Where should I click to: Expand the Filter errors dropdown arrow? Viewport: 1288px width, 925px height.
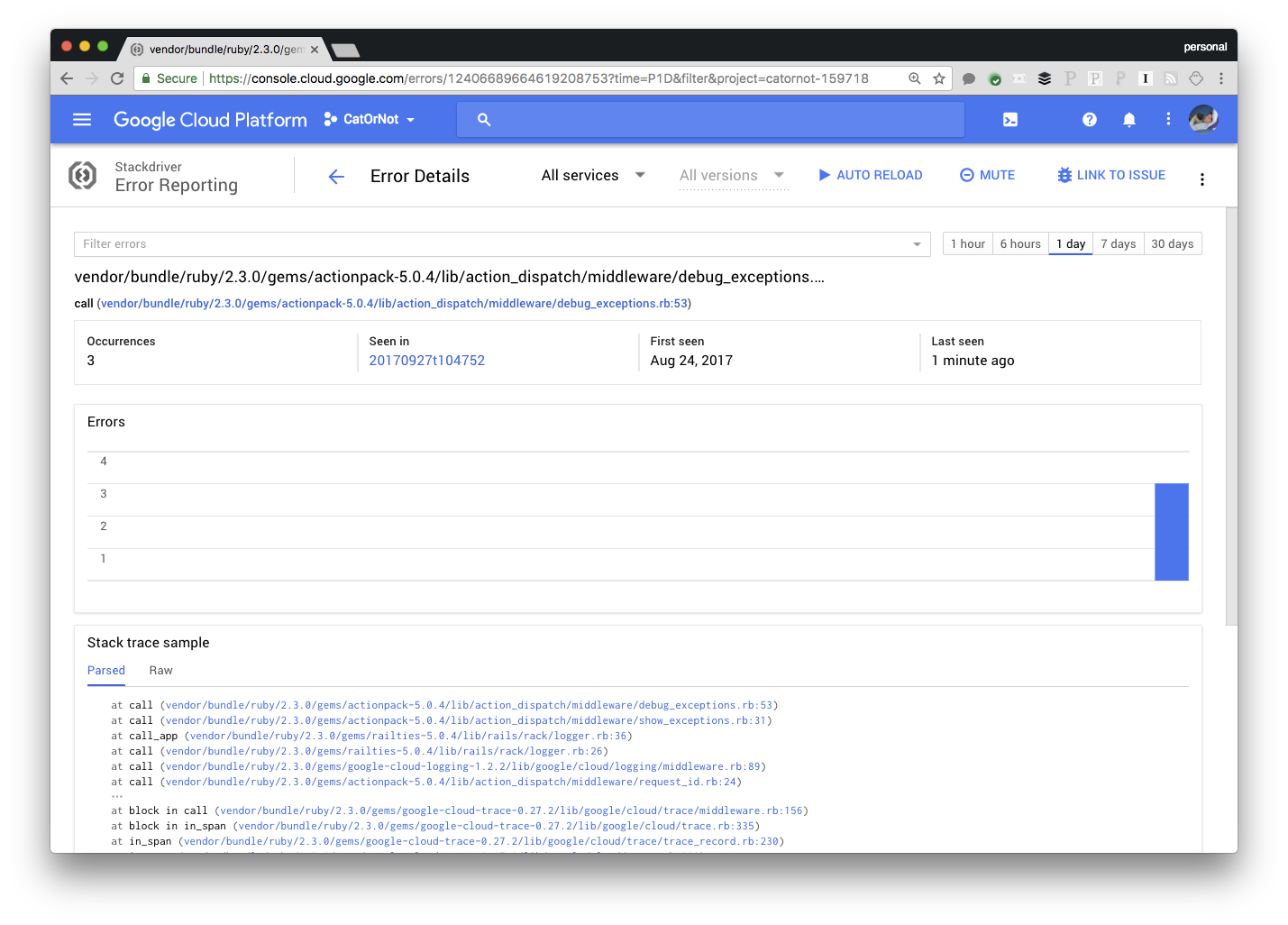point(917,244)
